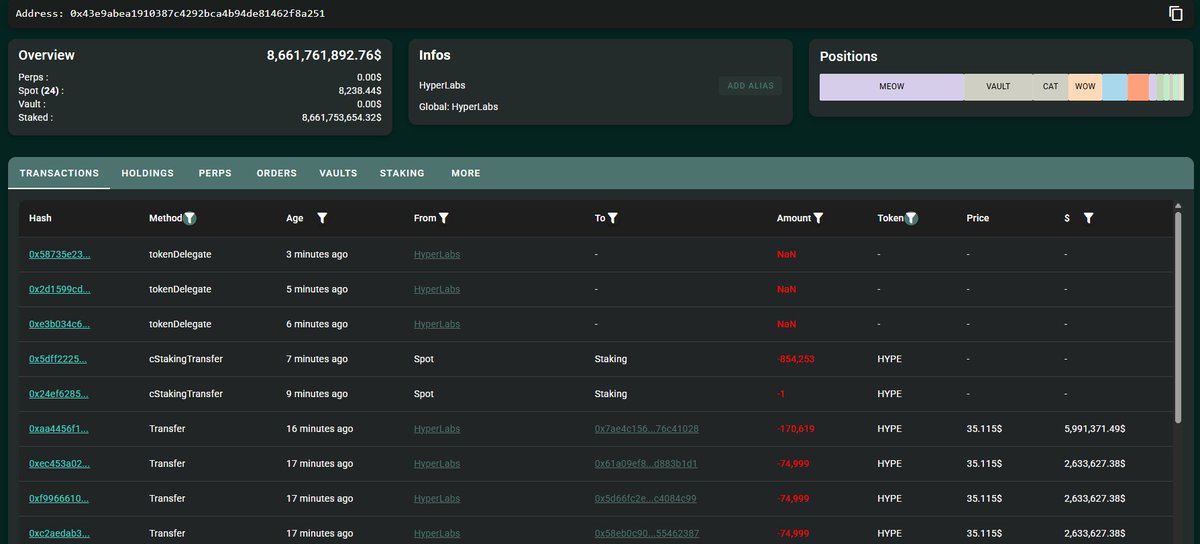The height and width of the screenshot is (544, 1200).
Task: Click Staking destination in 9 minutes ago row
Action: 611,394
